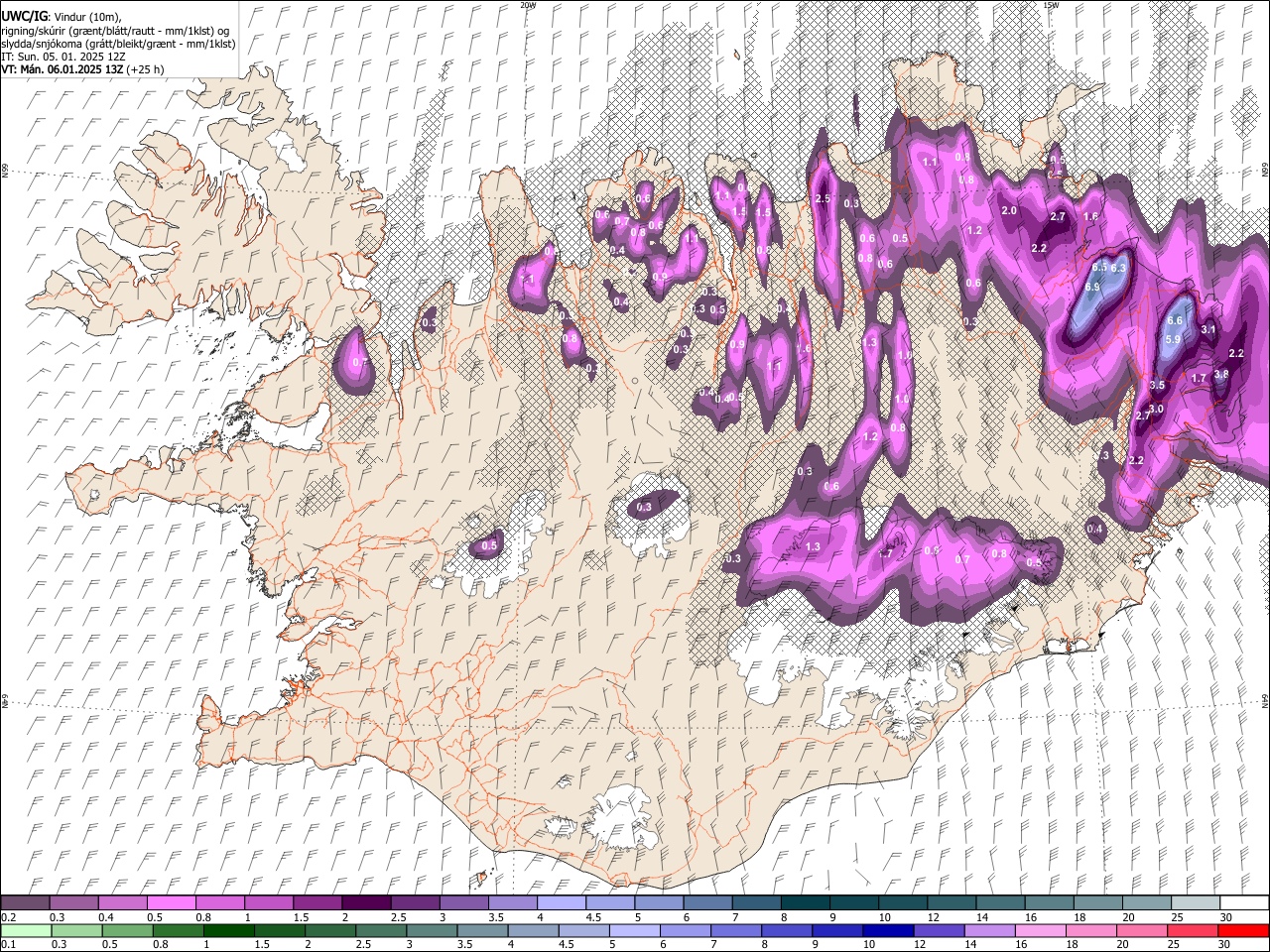Image resolution: width=1270 pixels, height=952 pixels.
Task: Click the 'slydda/snjókoma' legend description line
Action: [x=118, y=44]
